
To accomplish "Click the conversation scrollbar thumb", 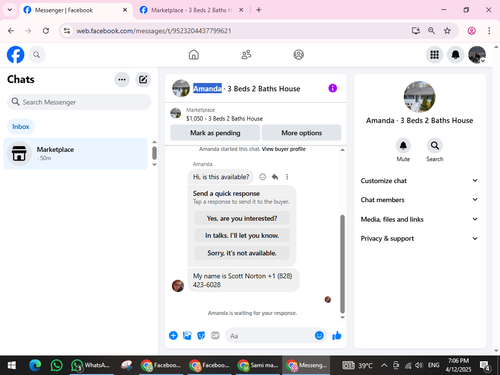I will coord(342,264).
